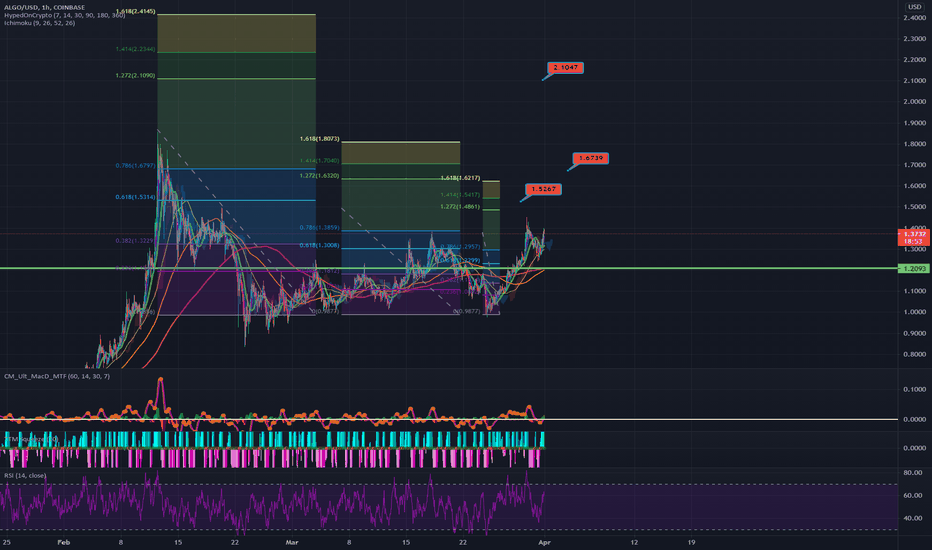The width and height of the screenshot is (932, 550).
Task: Select the 1.414(2.2344) Fibonacci level label
Action: coord(136,49)
